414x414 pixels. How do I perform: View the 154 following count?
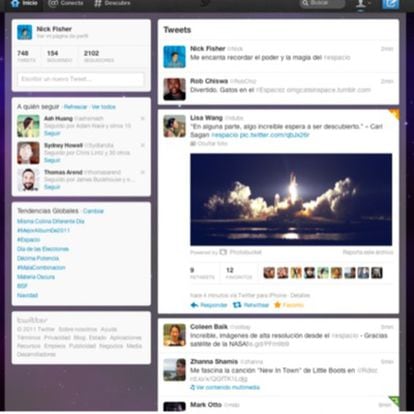pyautogui.click(x=59, y=56)
